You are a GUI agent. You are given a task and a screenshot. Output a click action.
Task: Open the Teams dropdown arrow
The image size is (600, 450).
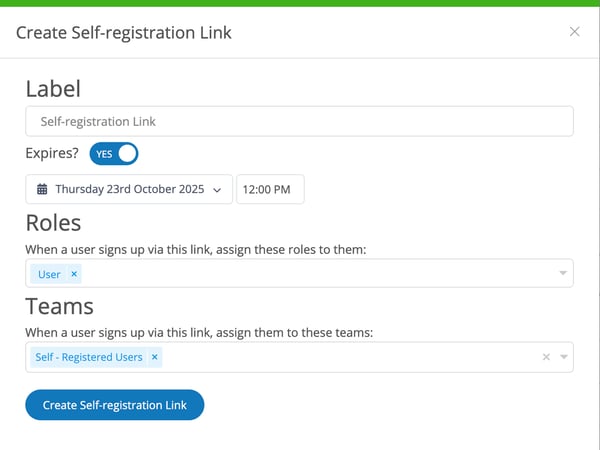click(564, 357)
